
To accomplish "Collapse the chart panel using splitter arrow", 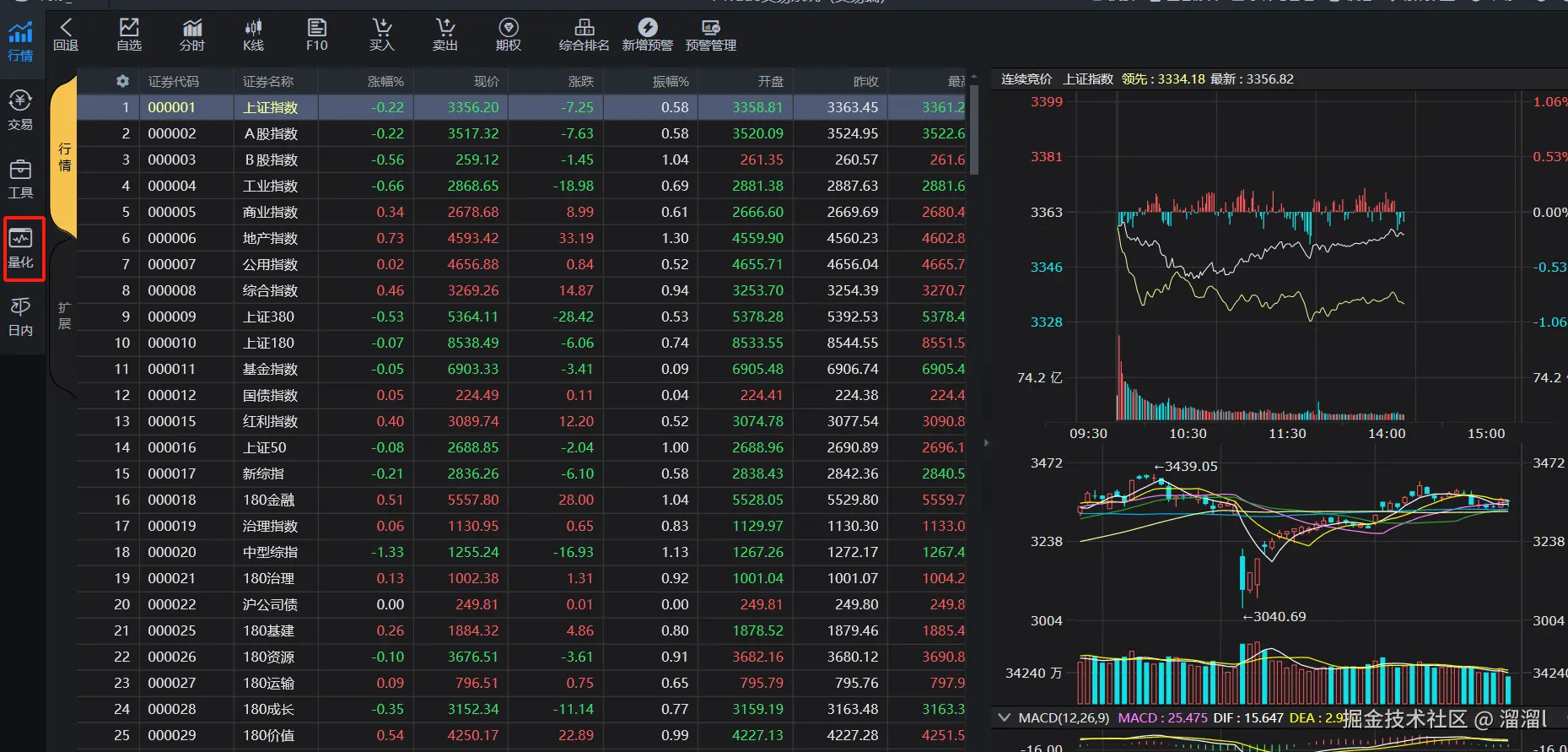I will [x=986, y=442].
